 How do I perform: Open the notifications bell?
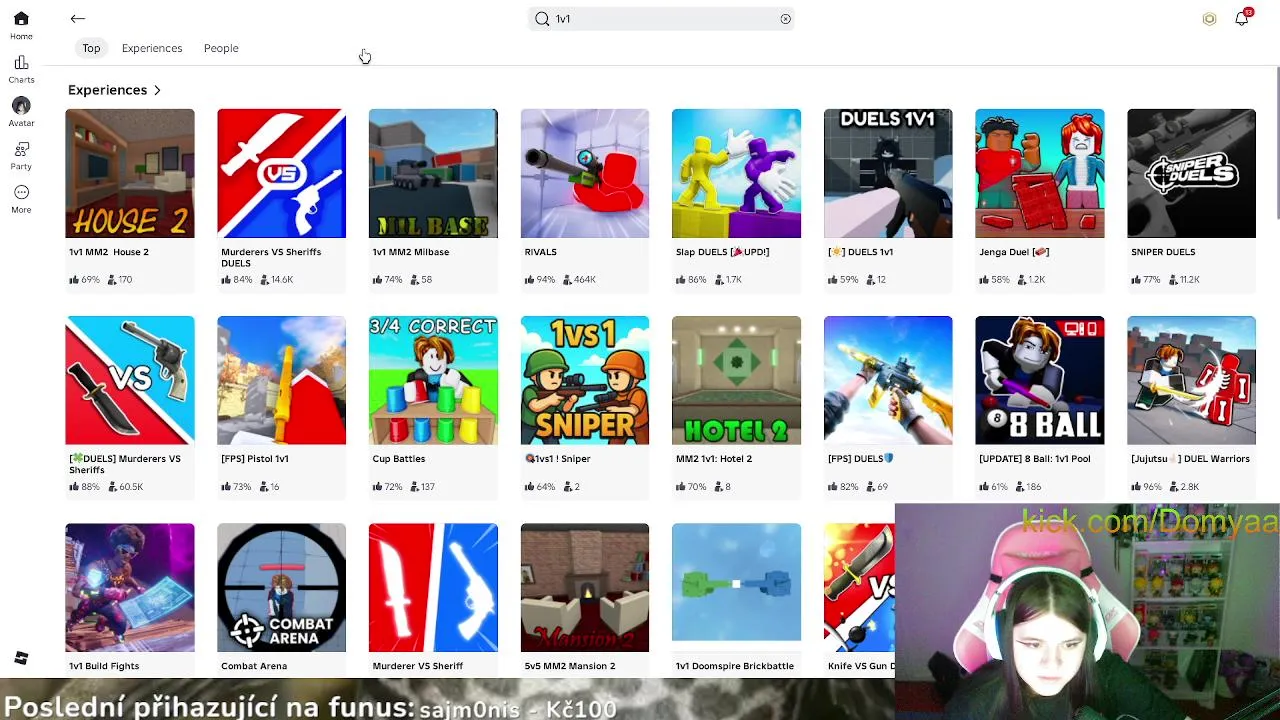tap(1242, 18)
